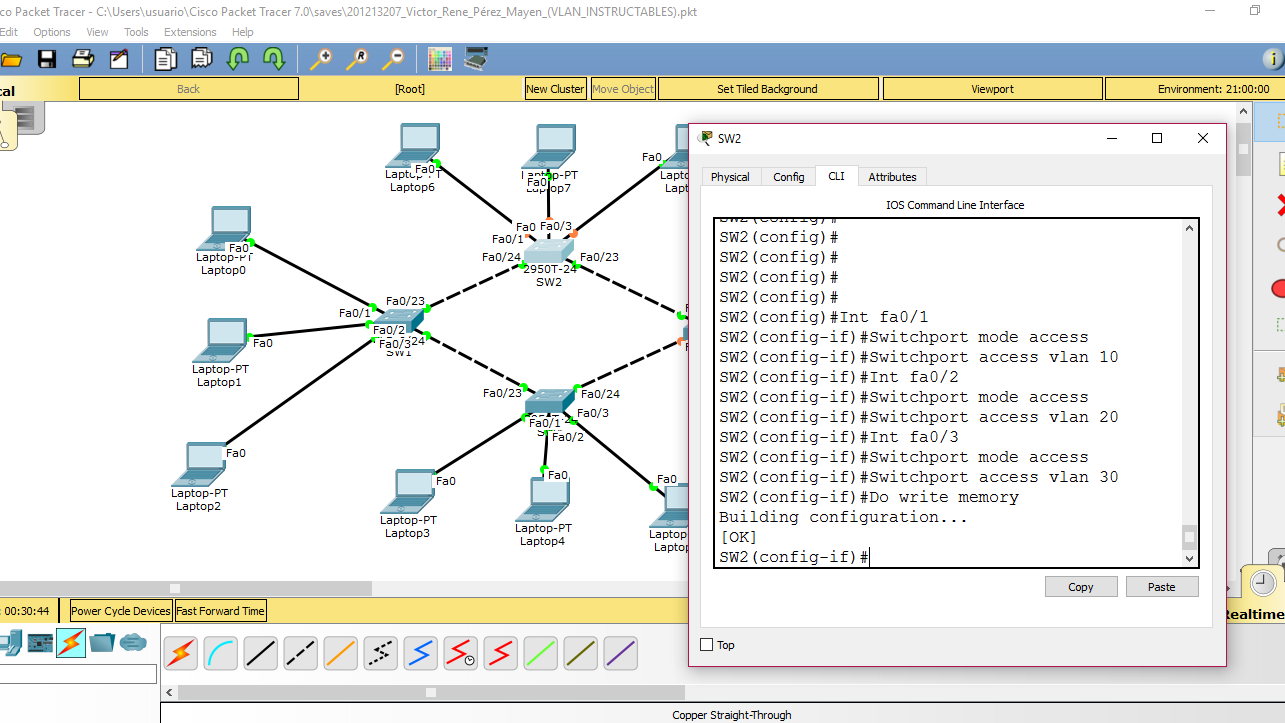Click the New Cluster button
The height and width of the screenshot is (723, 1285).
tap(555, 89)
